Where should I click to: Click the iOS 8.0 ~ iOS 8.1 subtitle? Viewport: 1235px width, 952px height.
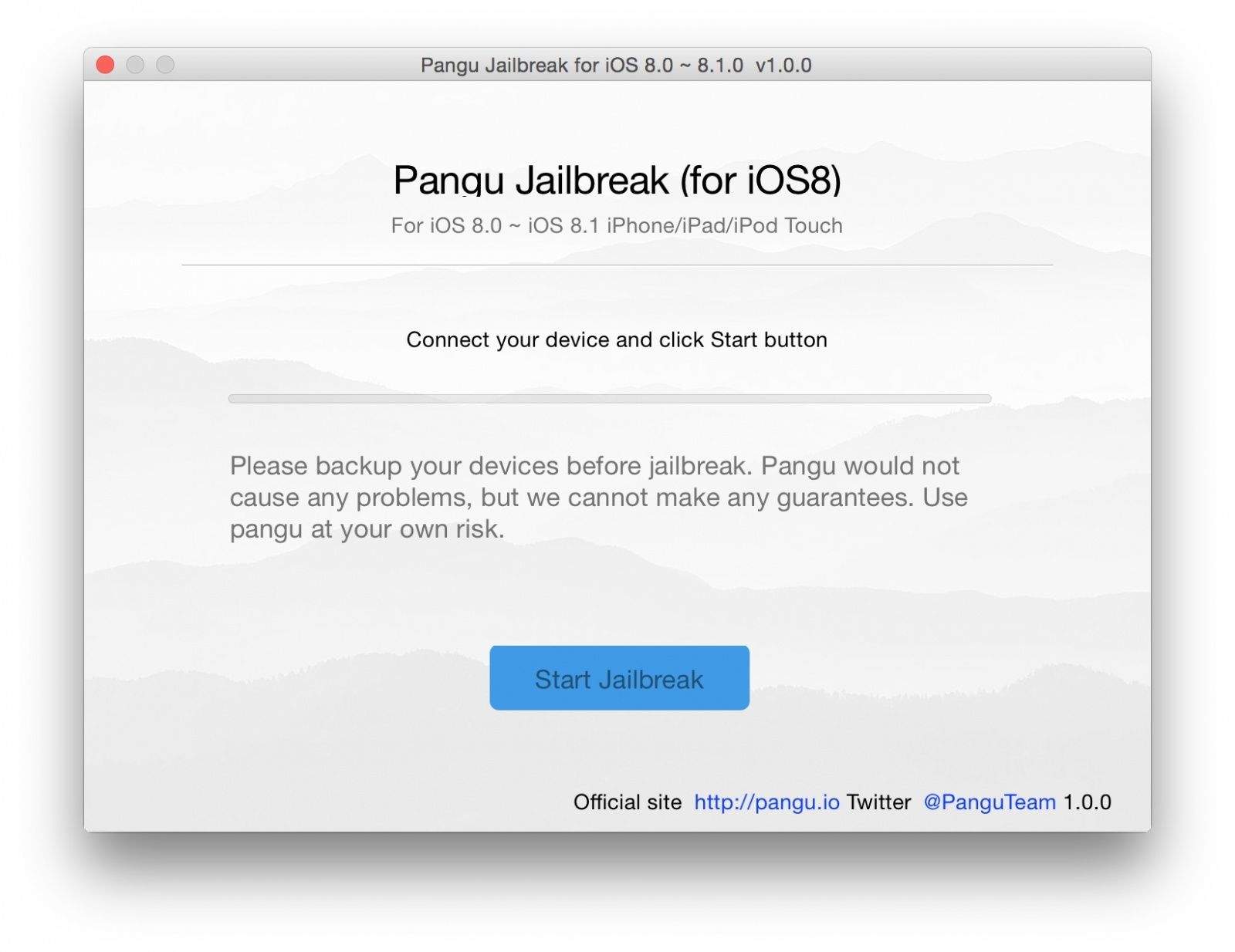(x=617, y=225)
